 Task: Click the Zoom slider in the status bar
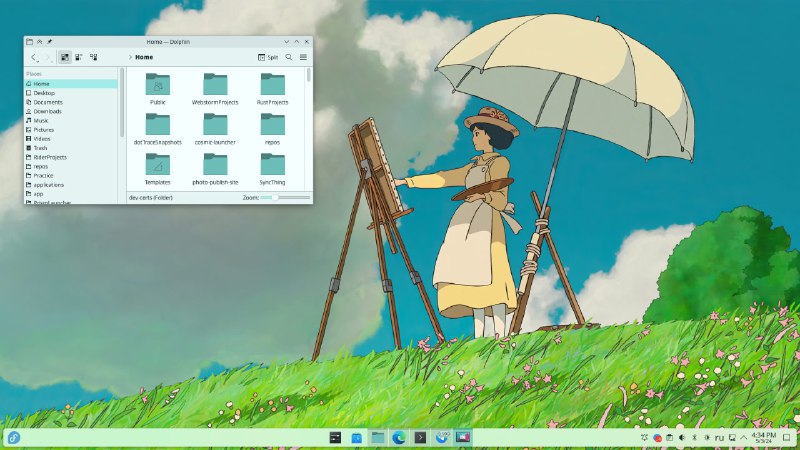[285, 197]
